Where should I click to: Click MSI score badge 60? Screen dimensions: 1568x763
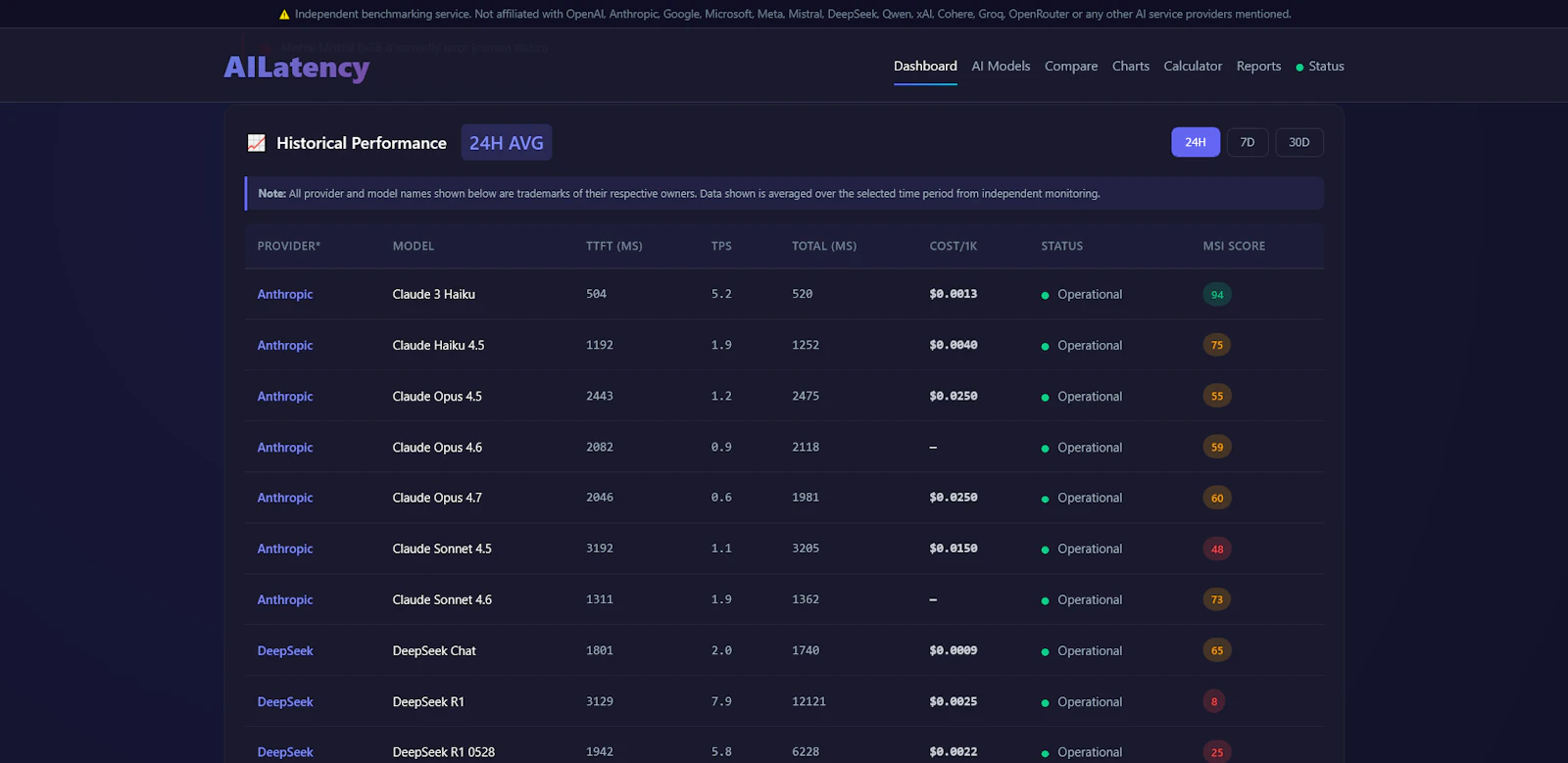[x=1217, y=498]
